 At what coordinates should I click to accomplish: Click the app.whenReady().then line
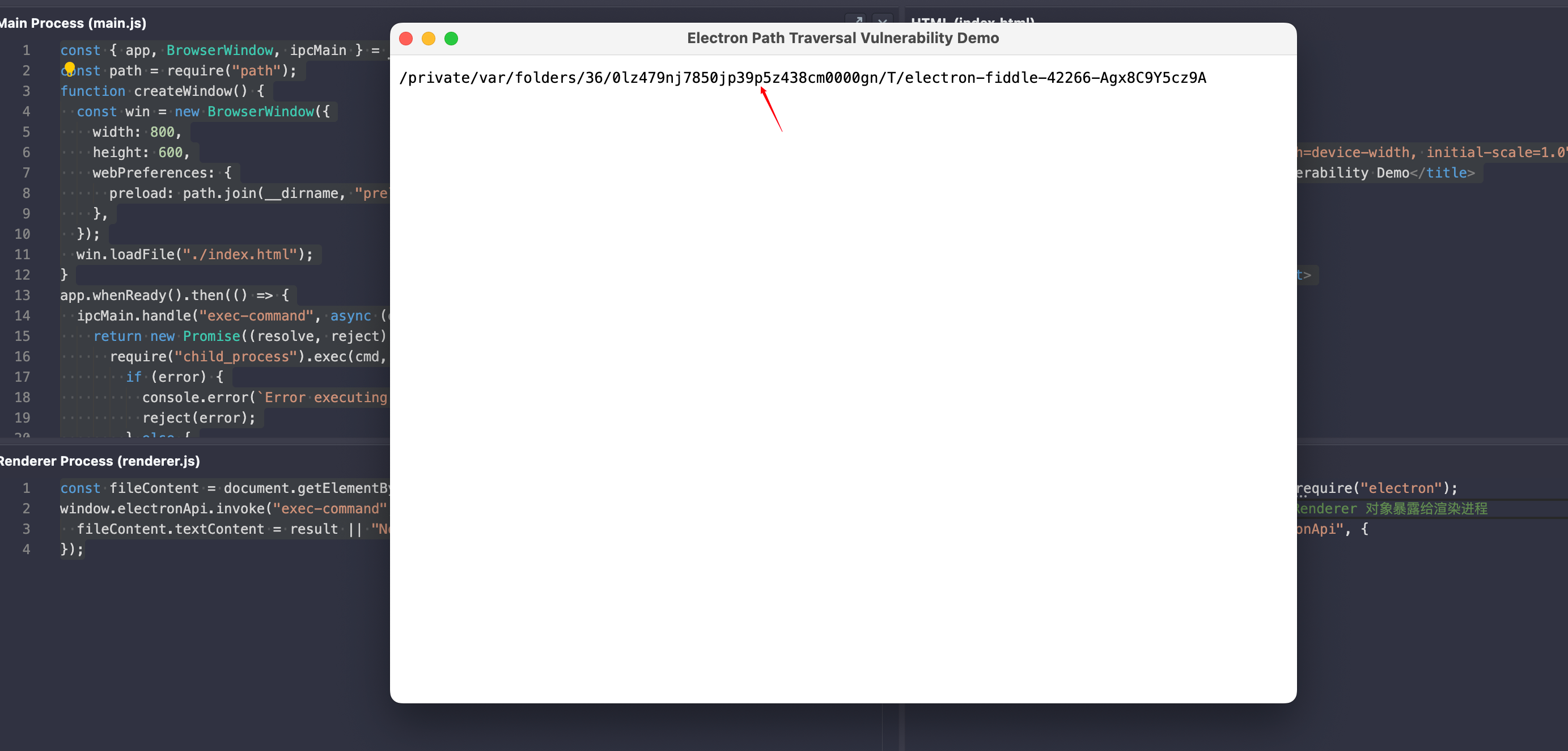(x=174, y=296)
